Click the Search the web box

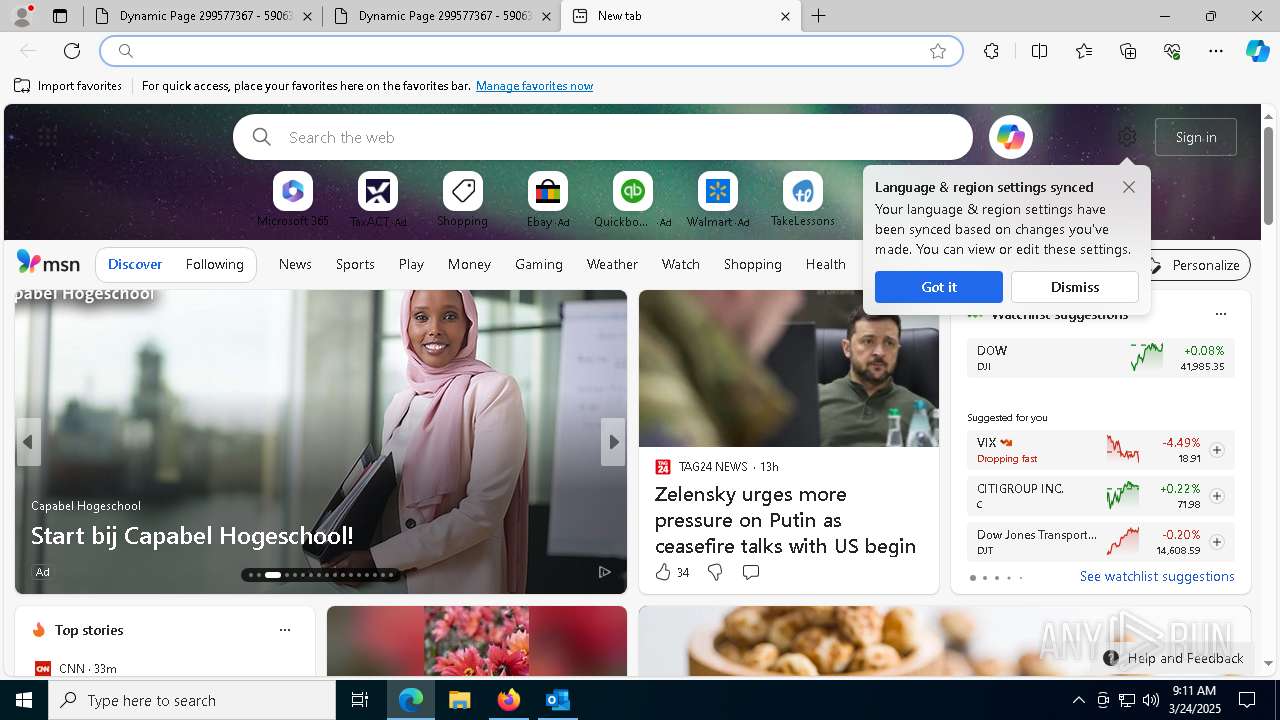click(x=603, y=137)
